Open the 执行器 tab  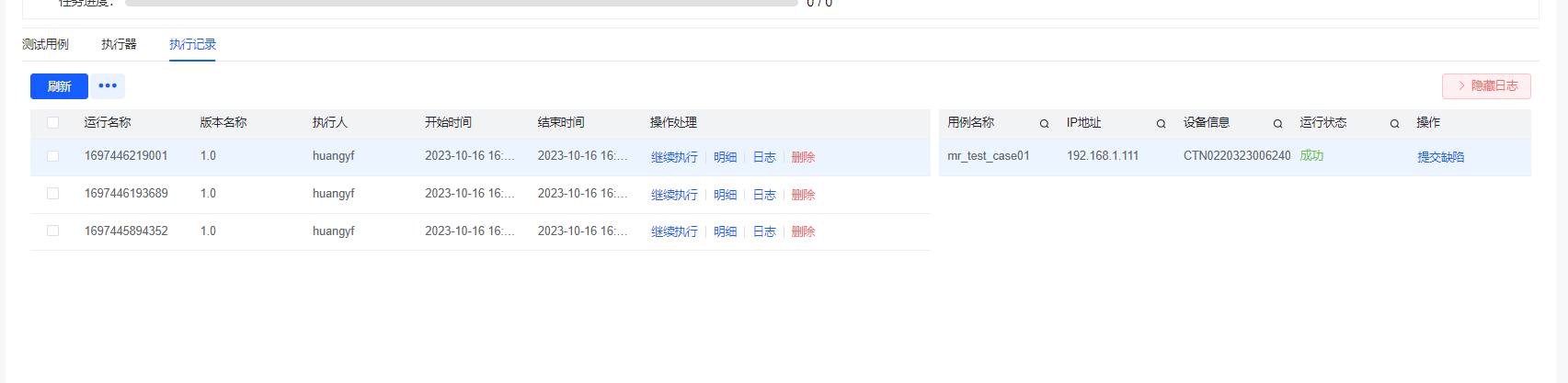119,44
